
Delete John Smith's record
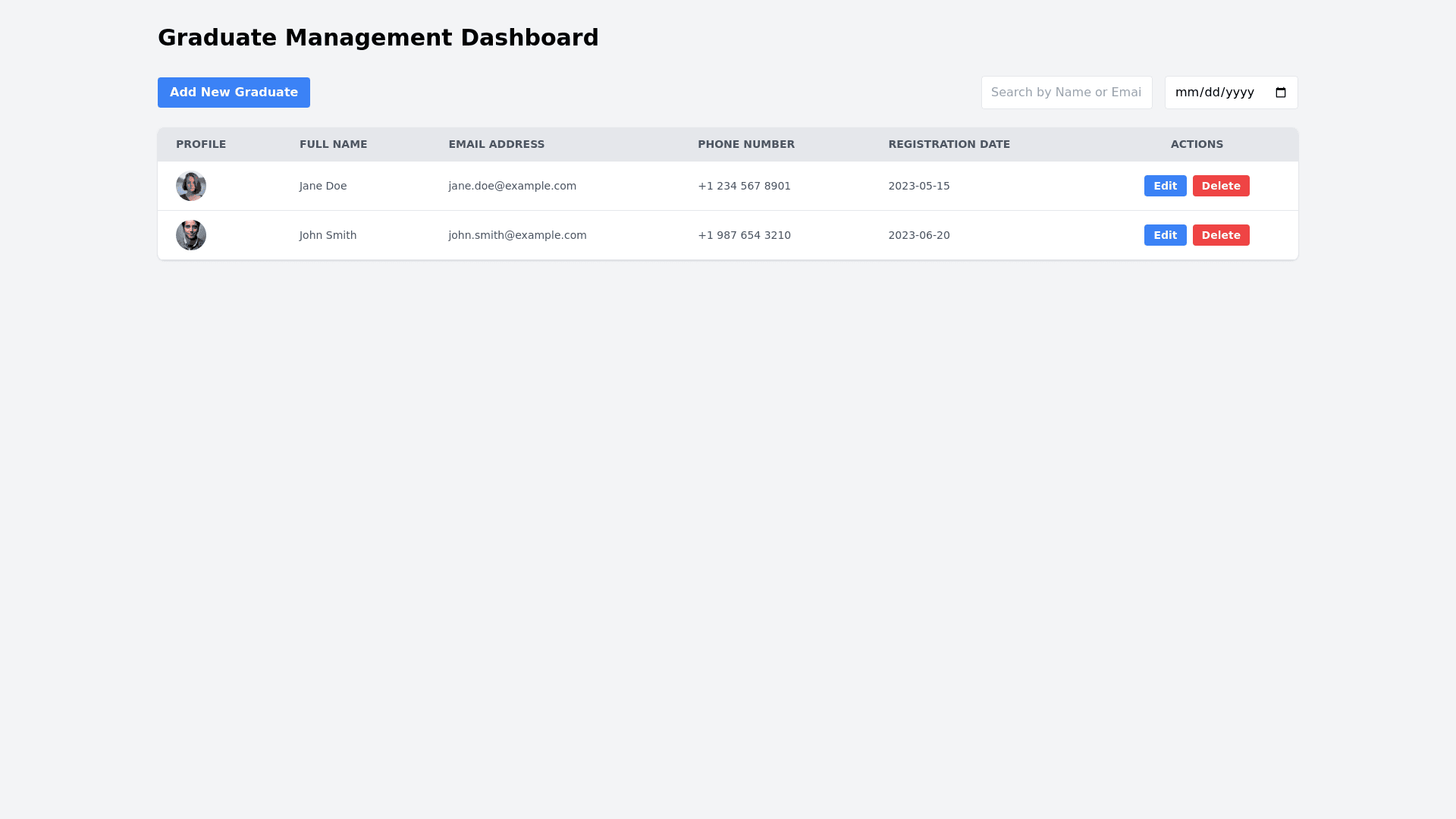pos(1220,235)
